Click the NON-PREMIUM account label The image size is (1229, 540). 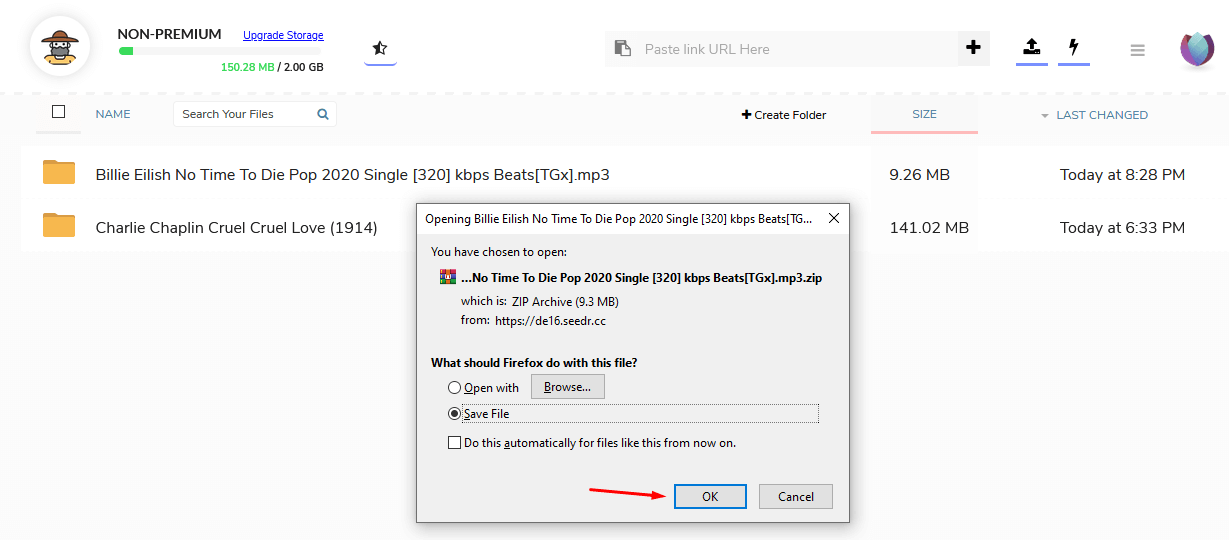point(170,34)
